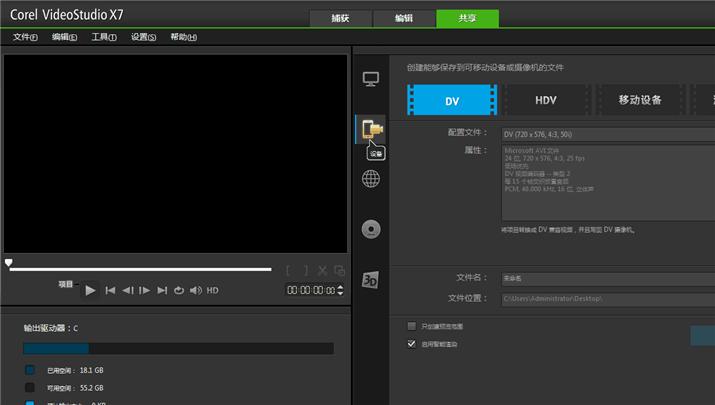715x405 pixels.
Task: Jump to the start with the Home button
Action: (x=111, y=290)
